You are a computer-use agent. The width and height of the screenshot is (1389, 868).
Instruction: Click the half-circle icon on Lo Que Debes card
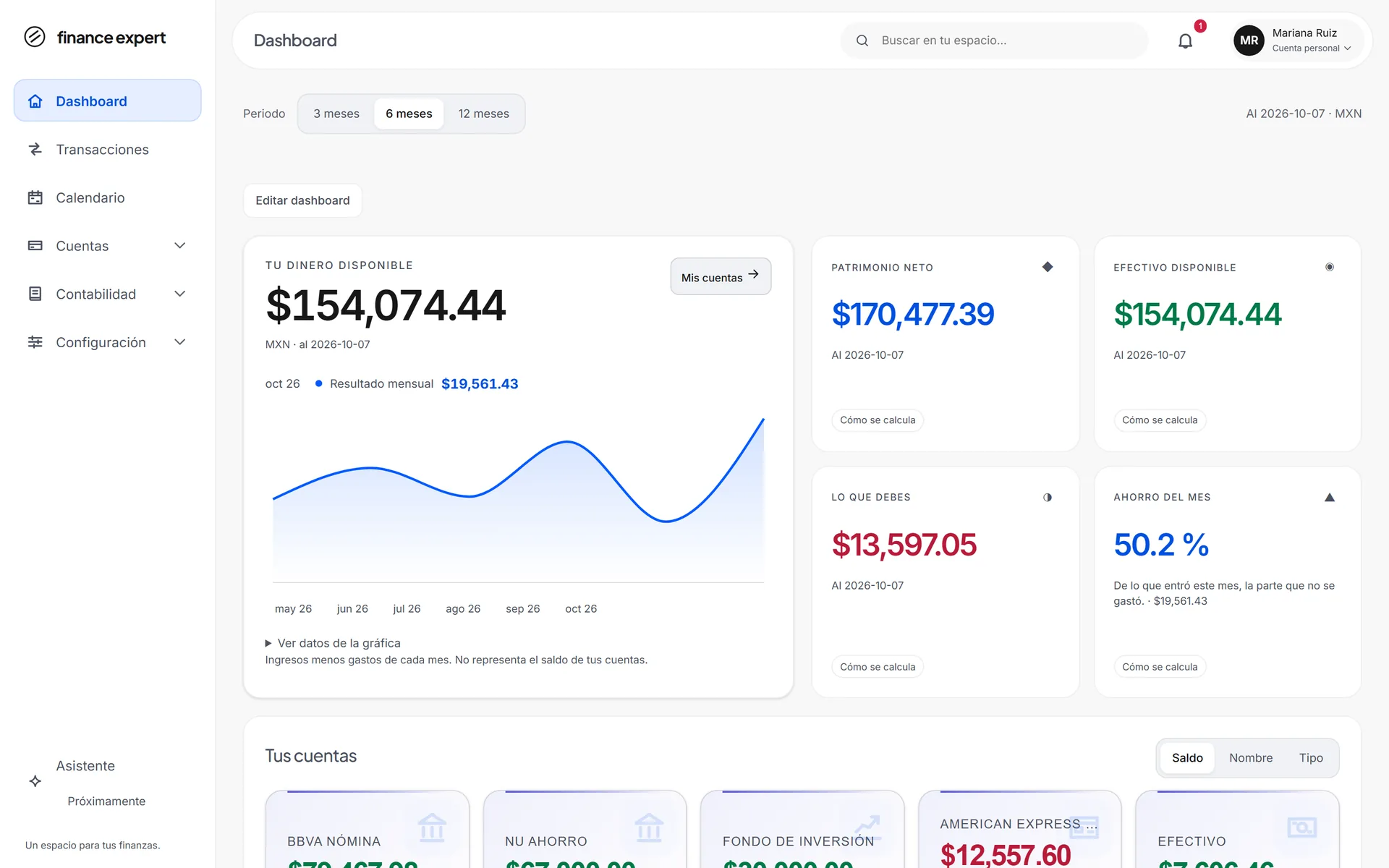pyautogui.click(x=1048, y=497)
